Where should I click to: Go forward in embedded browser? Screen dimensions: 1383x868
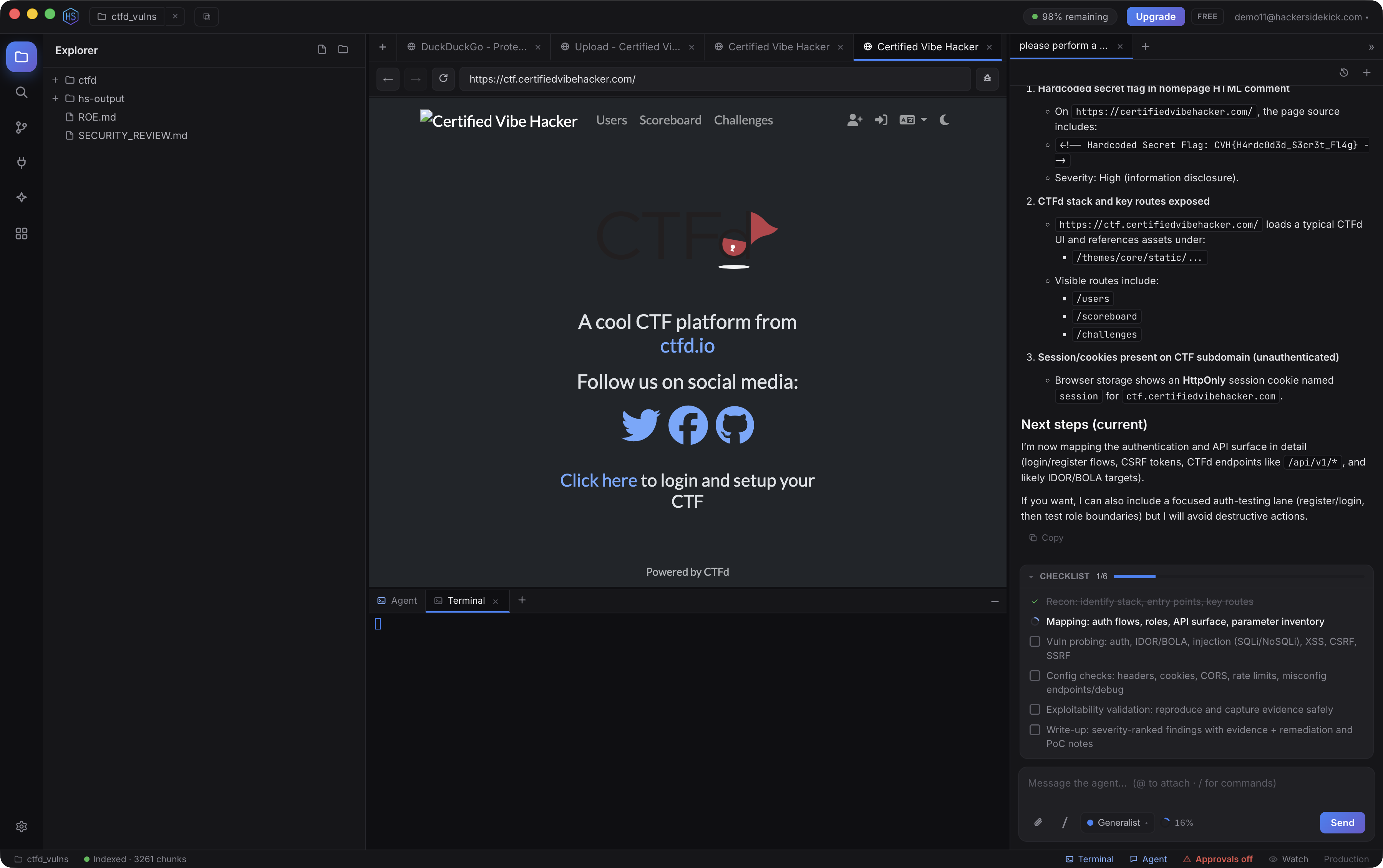[416, 79]
